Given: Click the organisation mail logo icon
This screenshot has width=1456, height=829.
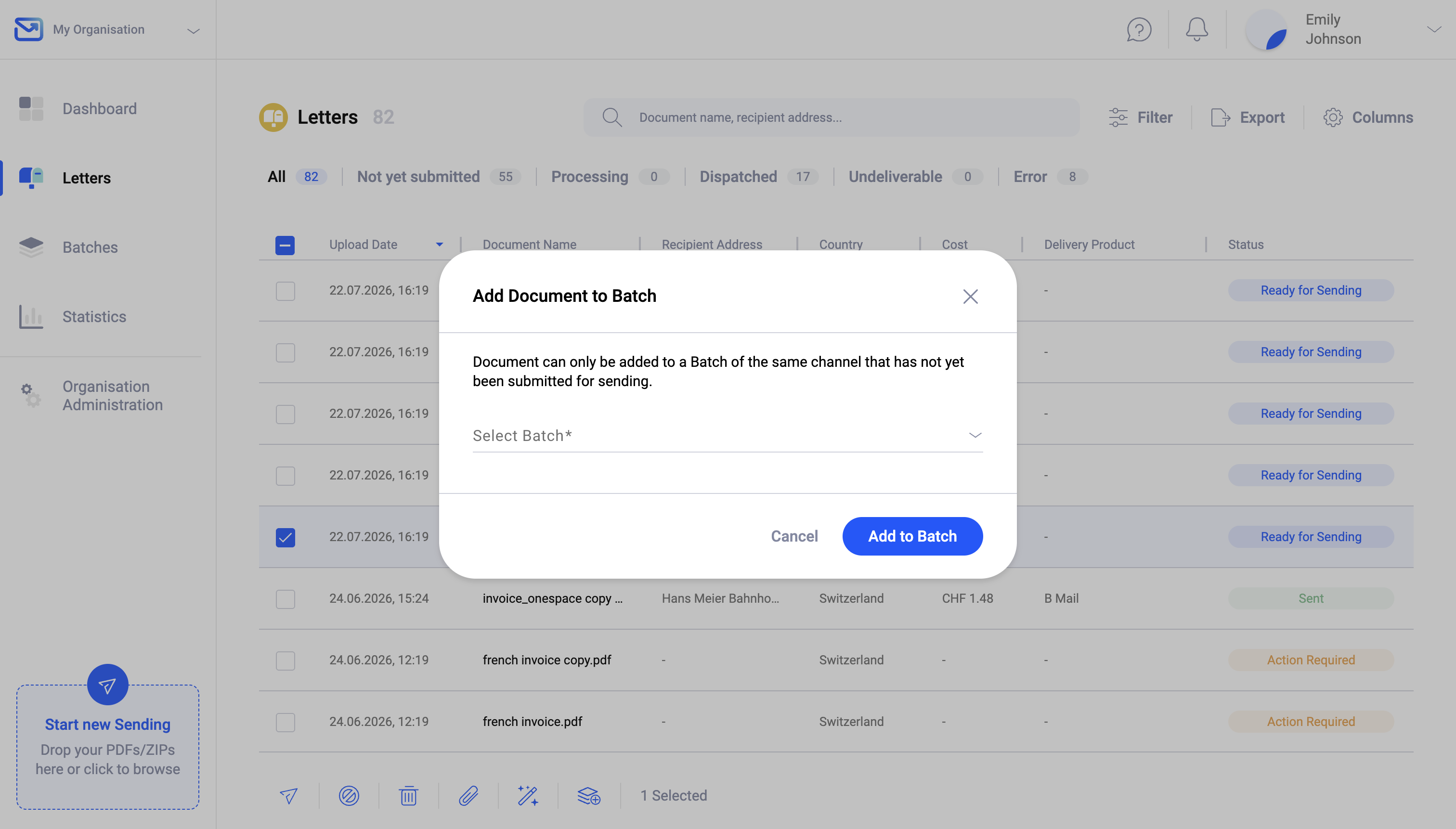Looking at the screenshot, I should click(x=28, y=29).
